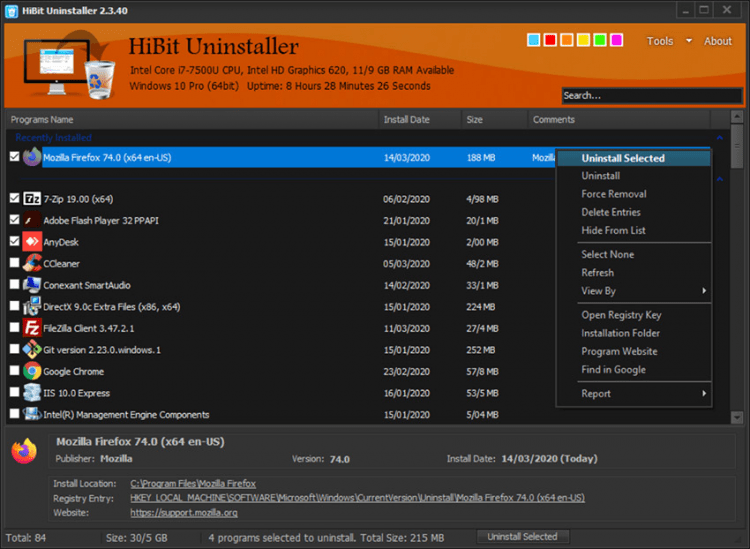Pick the green theme color swatch
Screen dimensions: 750x549
point(600,40)
